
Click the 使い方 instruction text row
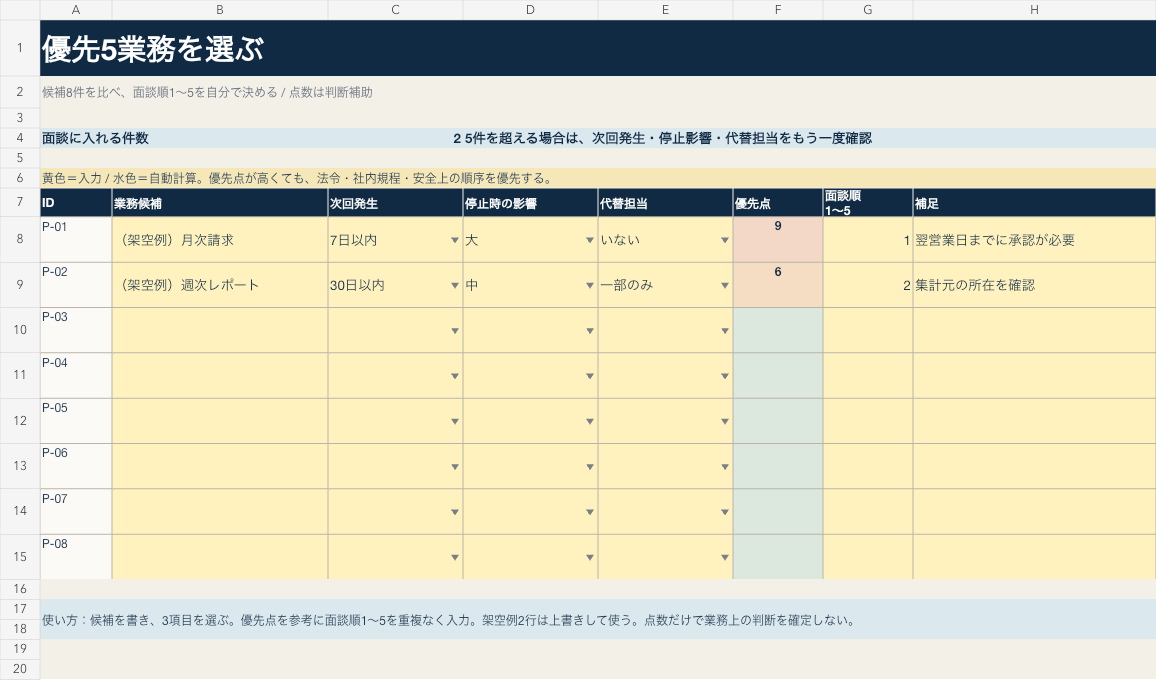tap(598, 619)
